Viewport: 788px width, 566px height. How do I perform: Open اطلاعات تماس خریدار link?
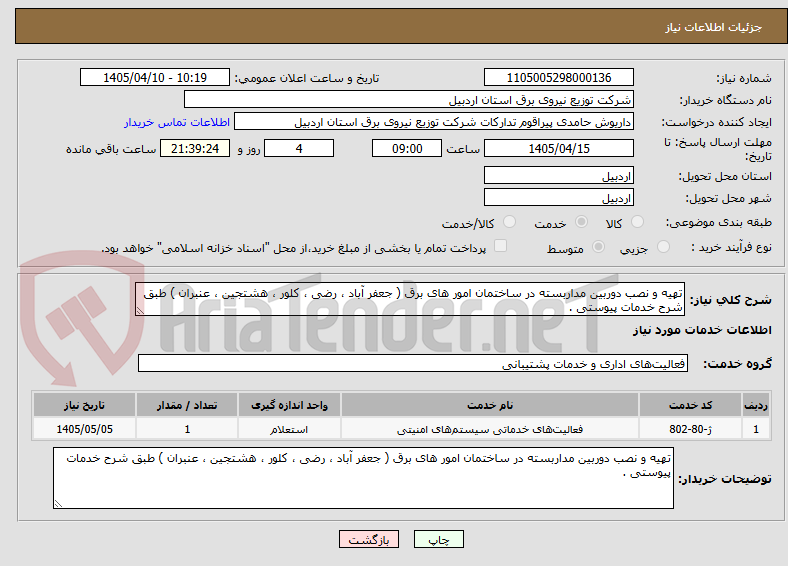(177, 122)
